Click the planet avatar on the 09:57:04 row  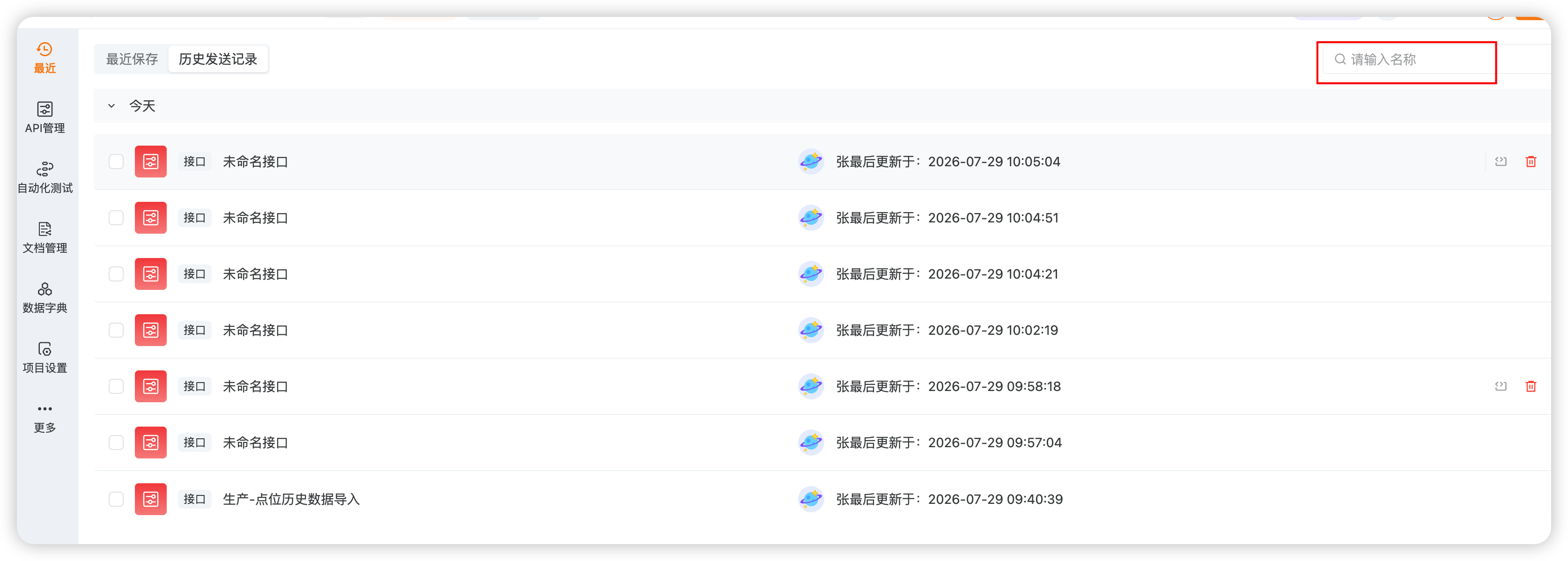pos(811,443)
